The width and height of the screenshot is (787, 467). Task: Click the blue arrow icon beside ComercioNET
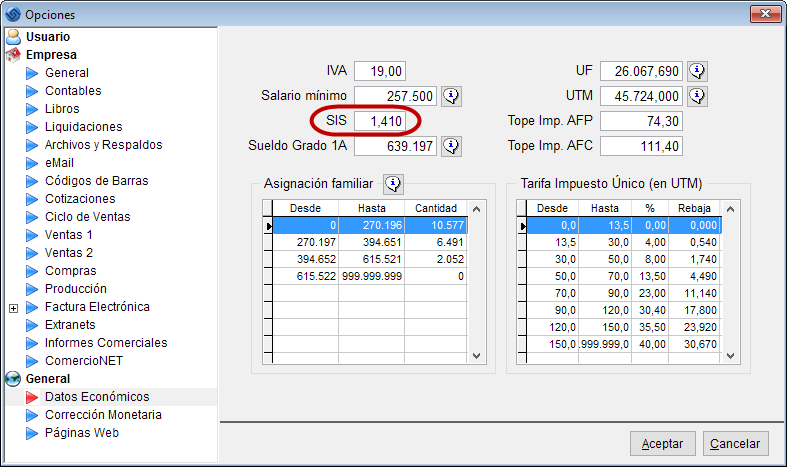pos(32,362)
